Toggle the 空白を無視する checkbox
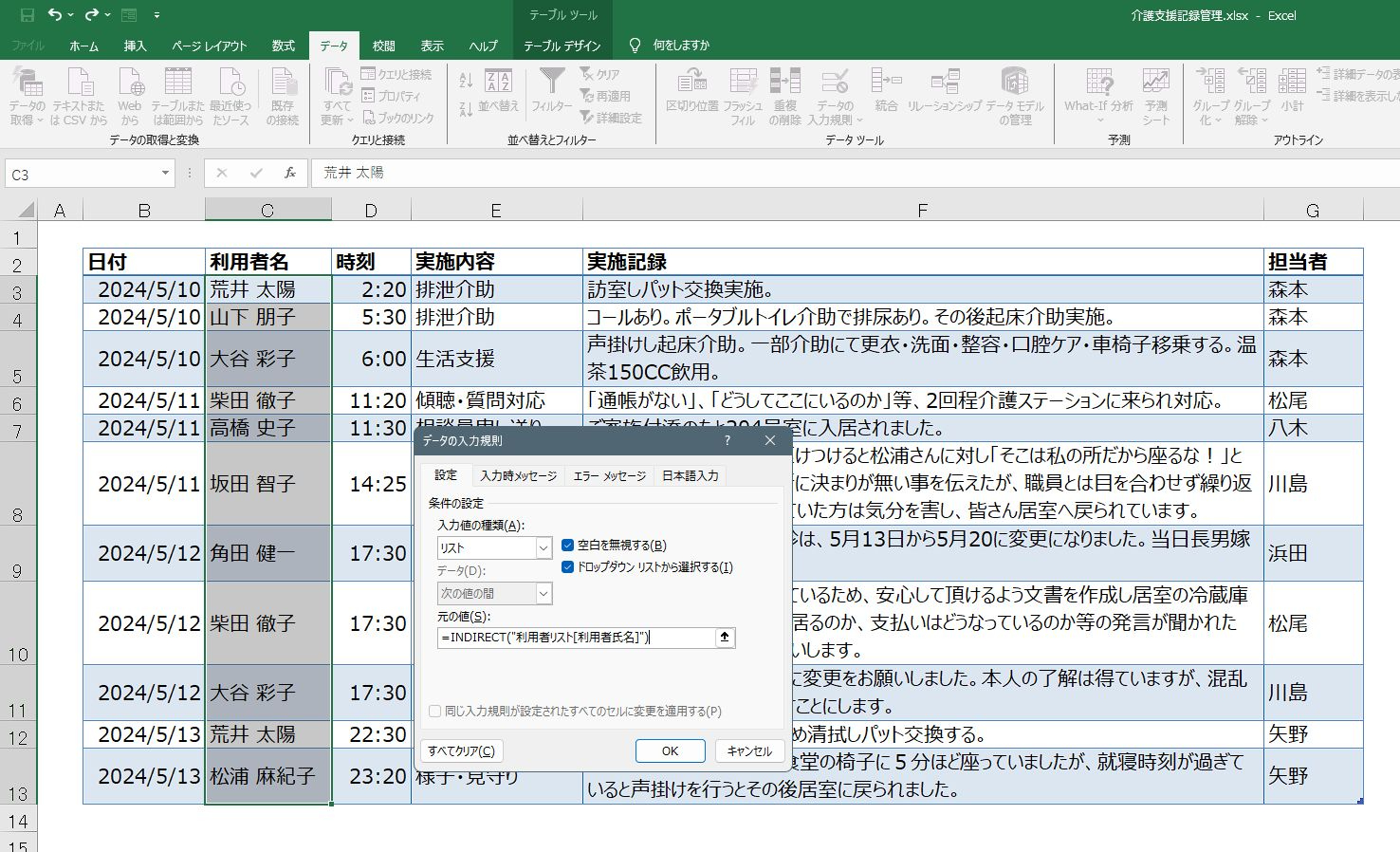Screen dimensions: 1400x852 tap(568, 546)
